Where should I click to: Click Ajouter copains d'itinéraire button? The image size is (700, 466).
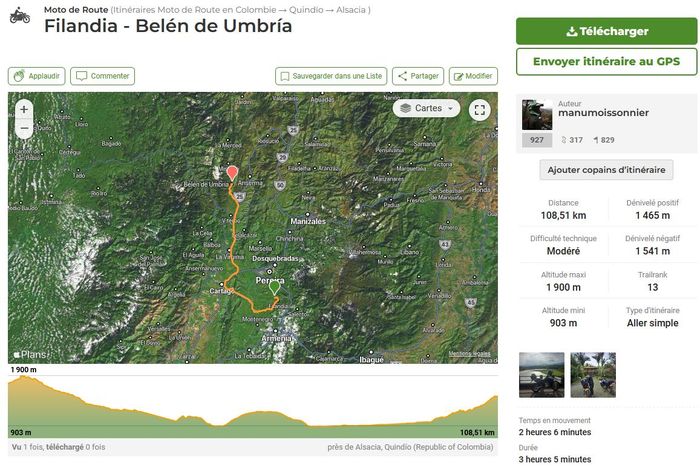click(x=606, y=170)
